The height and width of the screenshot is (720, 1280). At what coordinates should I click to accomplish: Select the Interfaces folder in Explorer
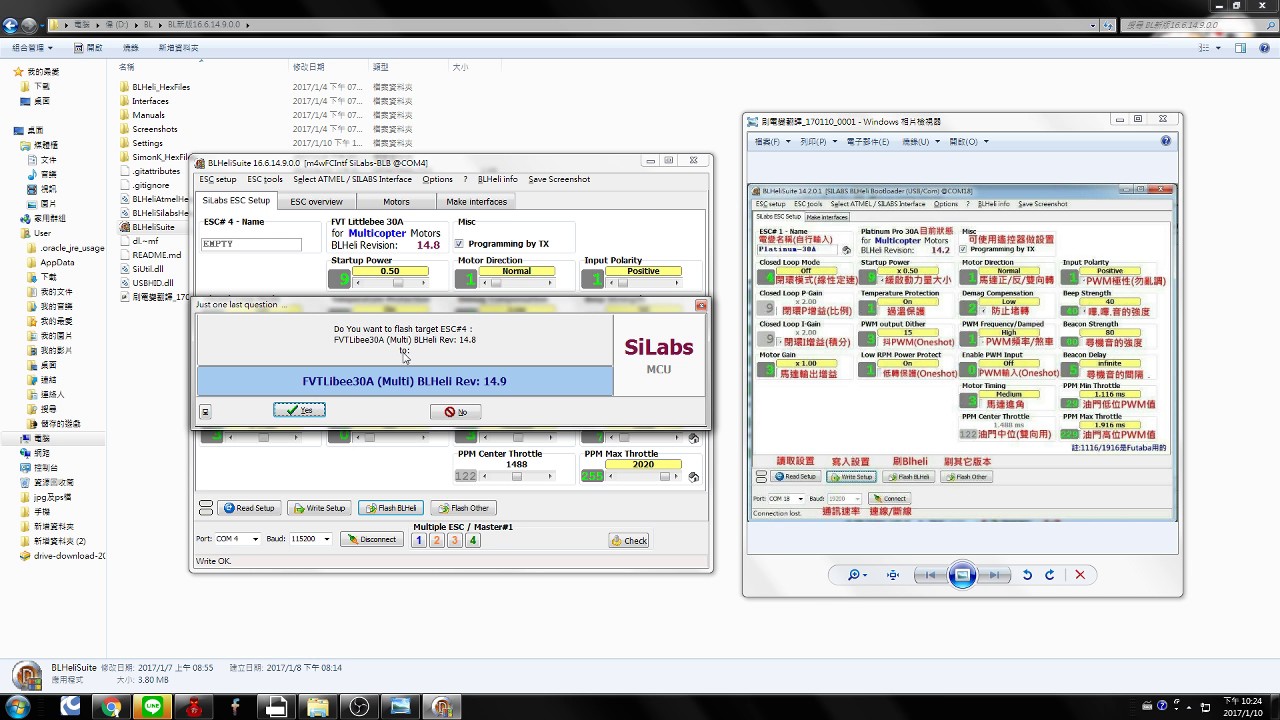point(150,101)
